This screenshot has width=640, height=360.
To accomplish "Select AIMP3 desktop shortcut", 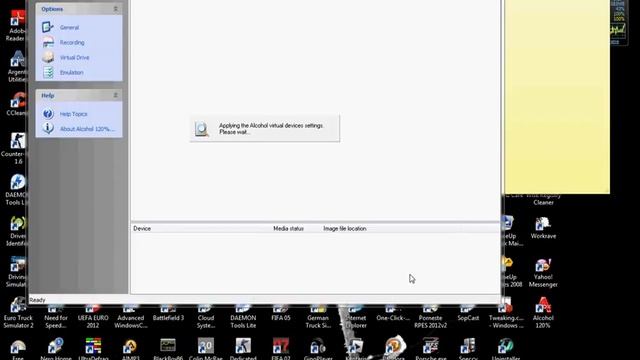I will coord(131,349).
